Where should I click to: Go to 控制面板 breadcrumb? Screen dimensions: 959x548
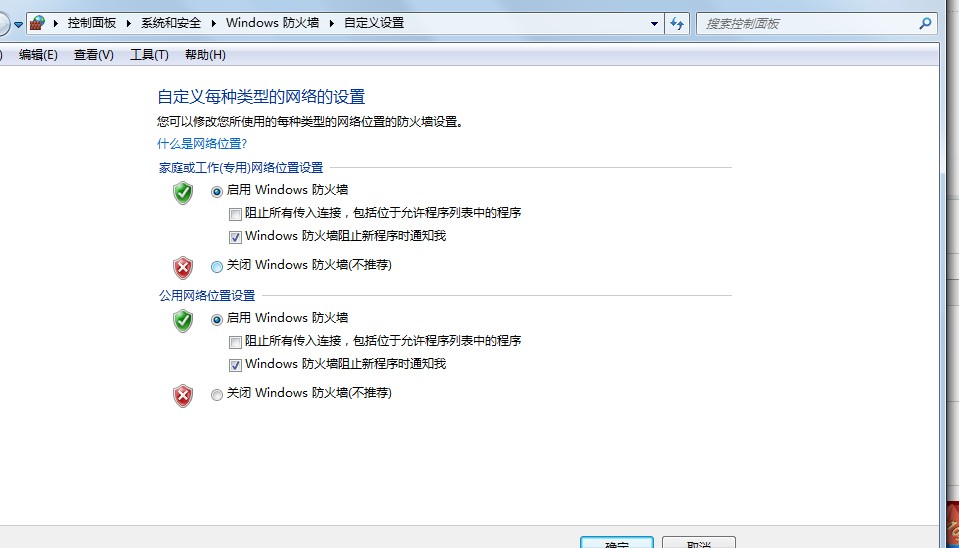click(x=92, y=23)
